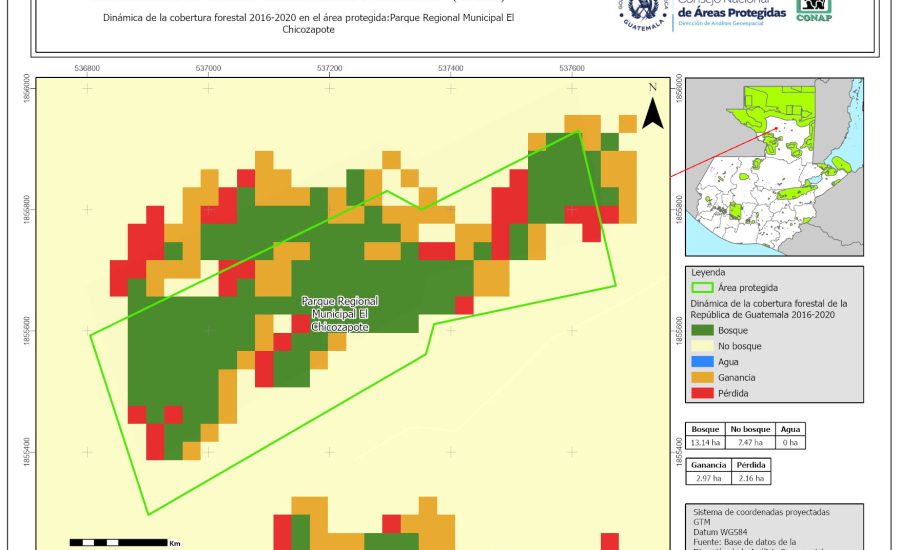Open the Guatemala inset locator map

(766, 166)
